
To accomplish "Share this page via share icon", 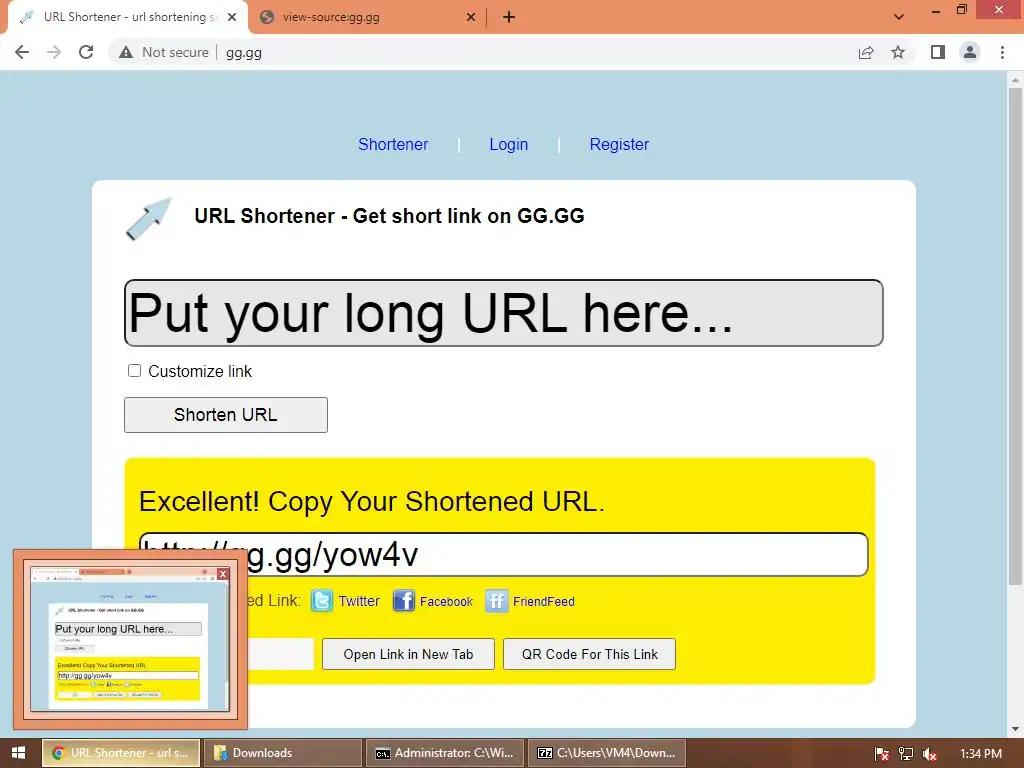I will pyautogui.click(x=866, y=52).
